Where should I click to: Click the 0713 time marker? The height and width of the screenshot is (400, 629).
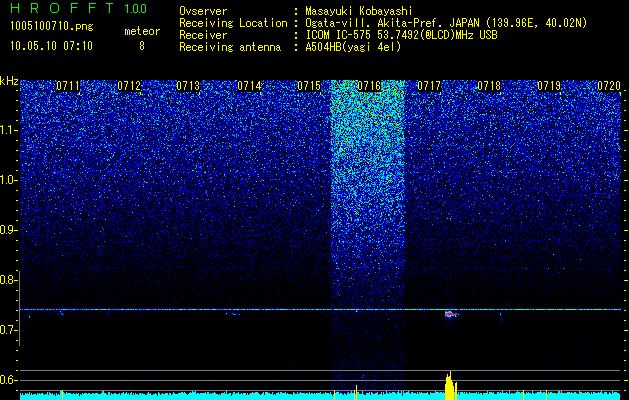[x=188, y=86]
